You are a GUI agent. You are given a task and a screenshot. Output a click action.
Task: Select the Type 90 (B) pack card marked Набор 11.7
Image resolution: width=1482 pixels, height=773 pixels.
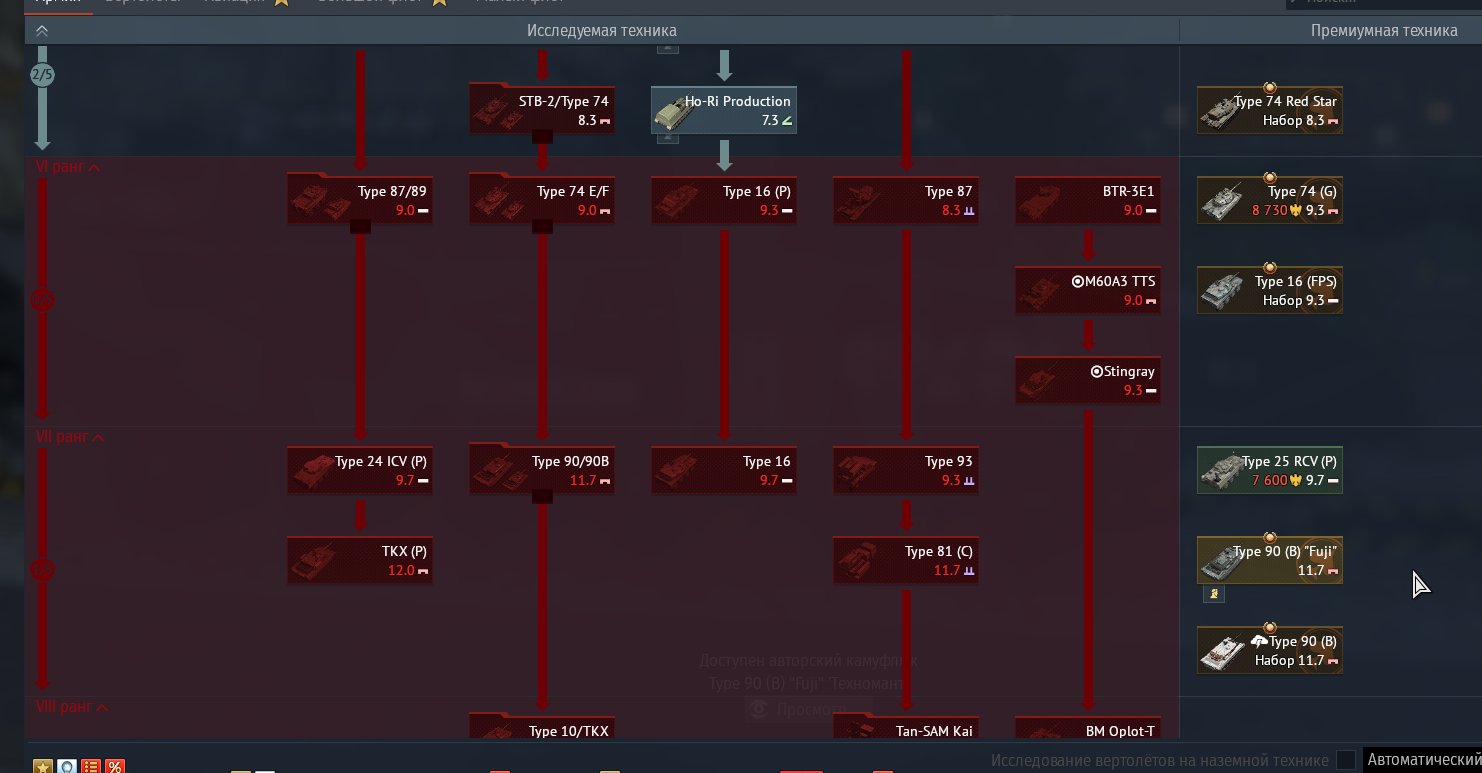tap(1270, 650)
